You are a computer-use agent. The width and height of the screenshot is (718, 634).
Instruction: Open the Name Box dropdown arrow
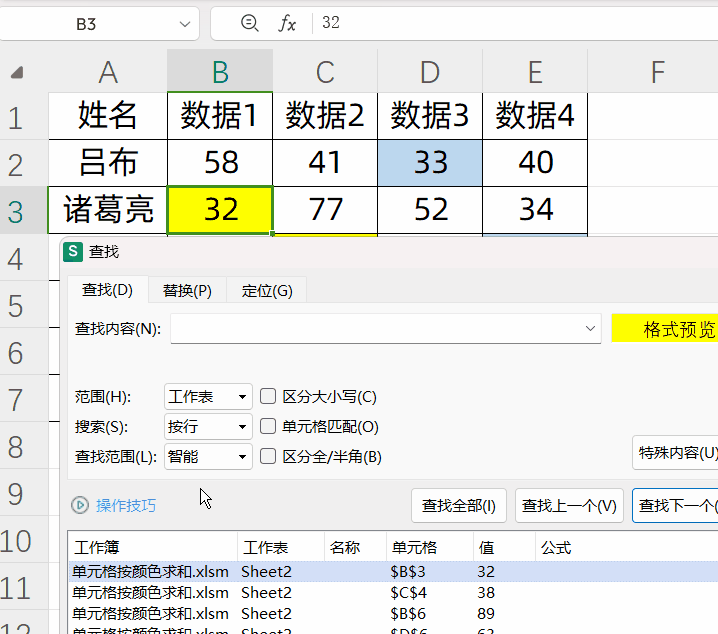pyautogui.click(x=185, y=24)
